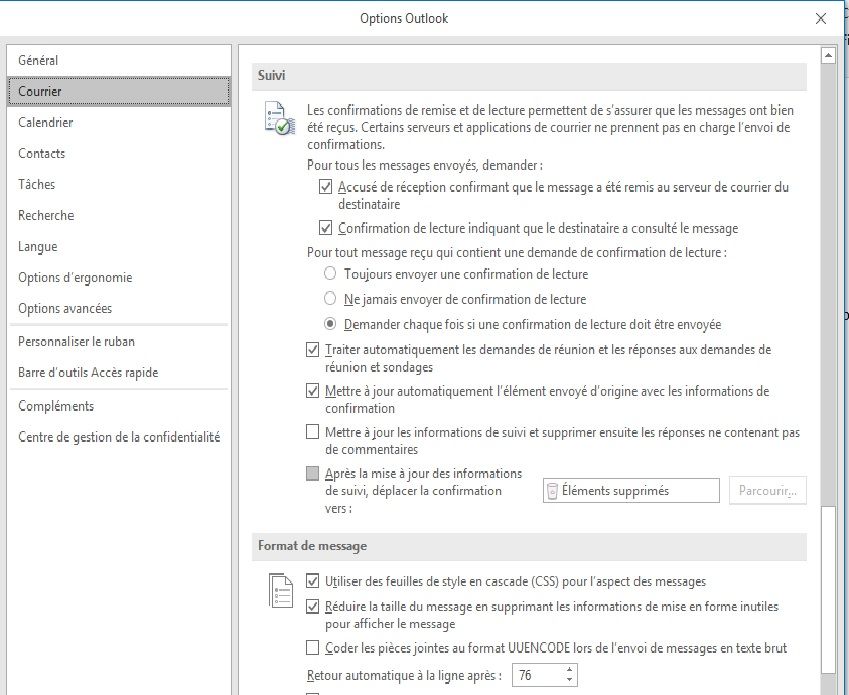Open the Général options category
This screenshot has width=849, height=695.
[119, 60]
